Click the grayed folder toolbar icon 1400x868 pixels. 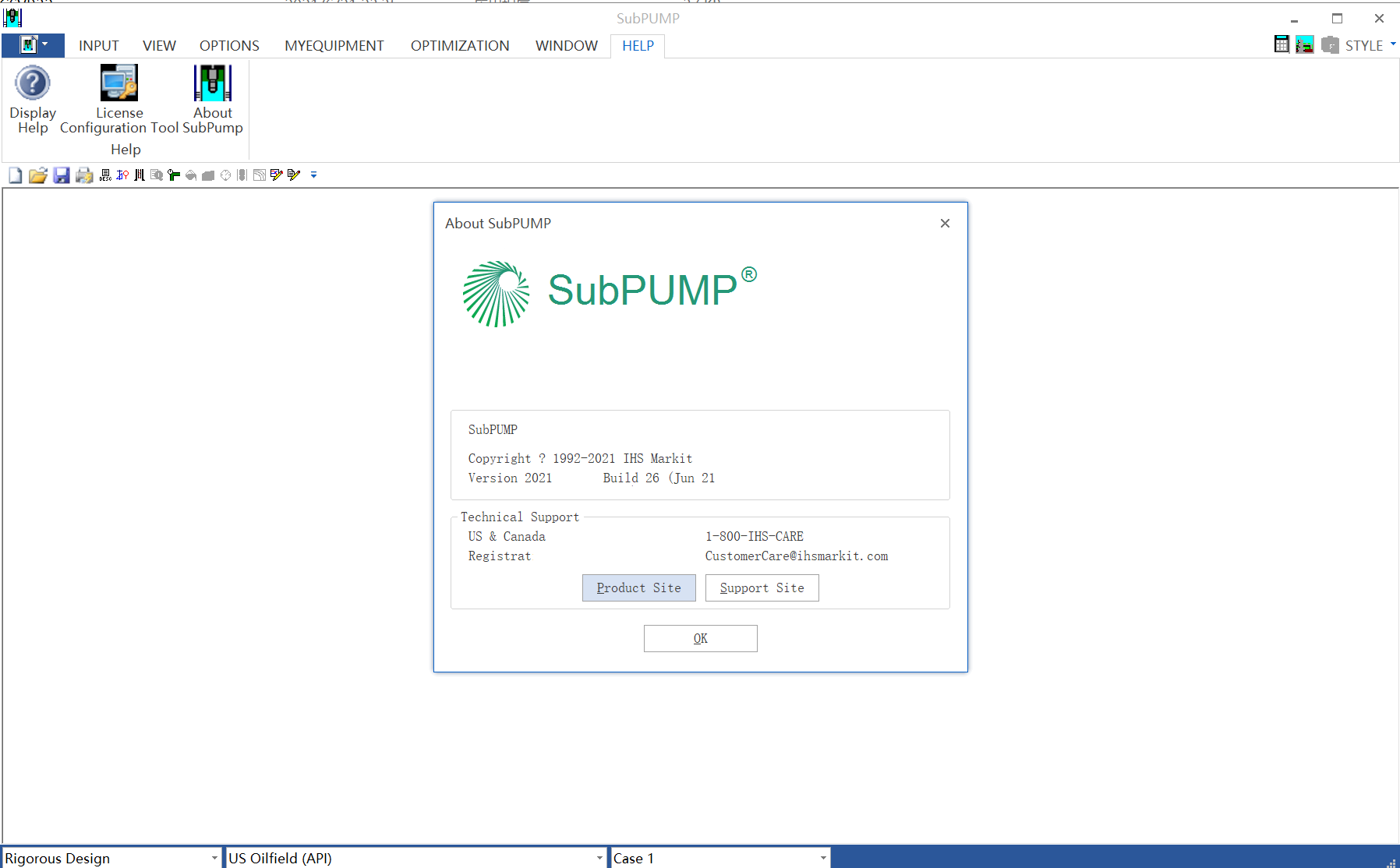pyautogui.click(x=208, y=175)
